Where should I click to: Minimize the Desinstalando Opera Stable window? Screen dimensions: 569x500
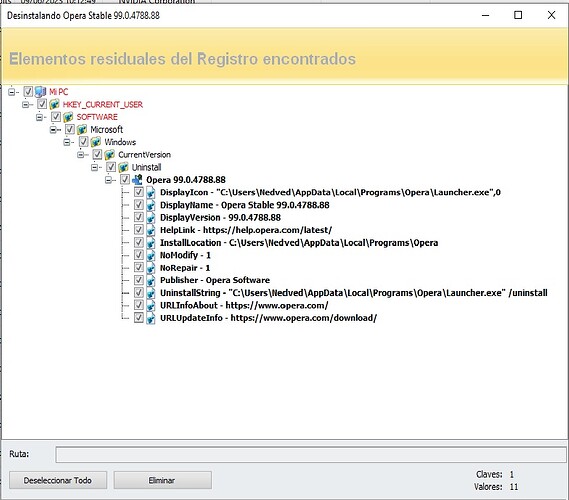[x=486, y=15]
